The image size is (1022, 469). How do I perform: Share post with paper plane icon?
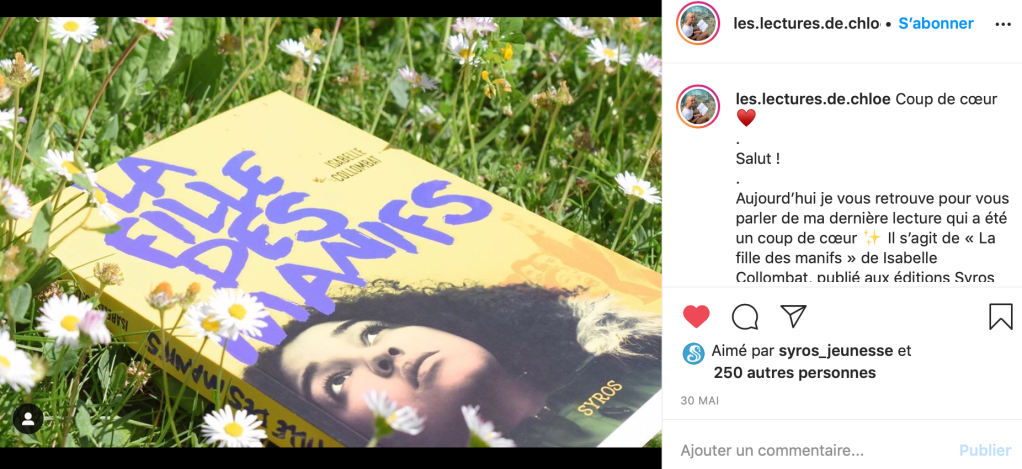pyautogui.click(x=793, y=316)
